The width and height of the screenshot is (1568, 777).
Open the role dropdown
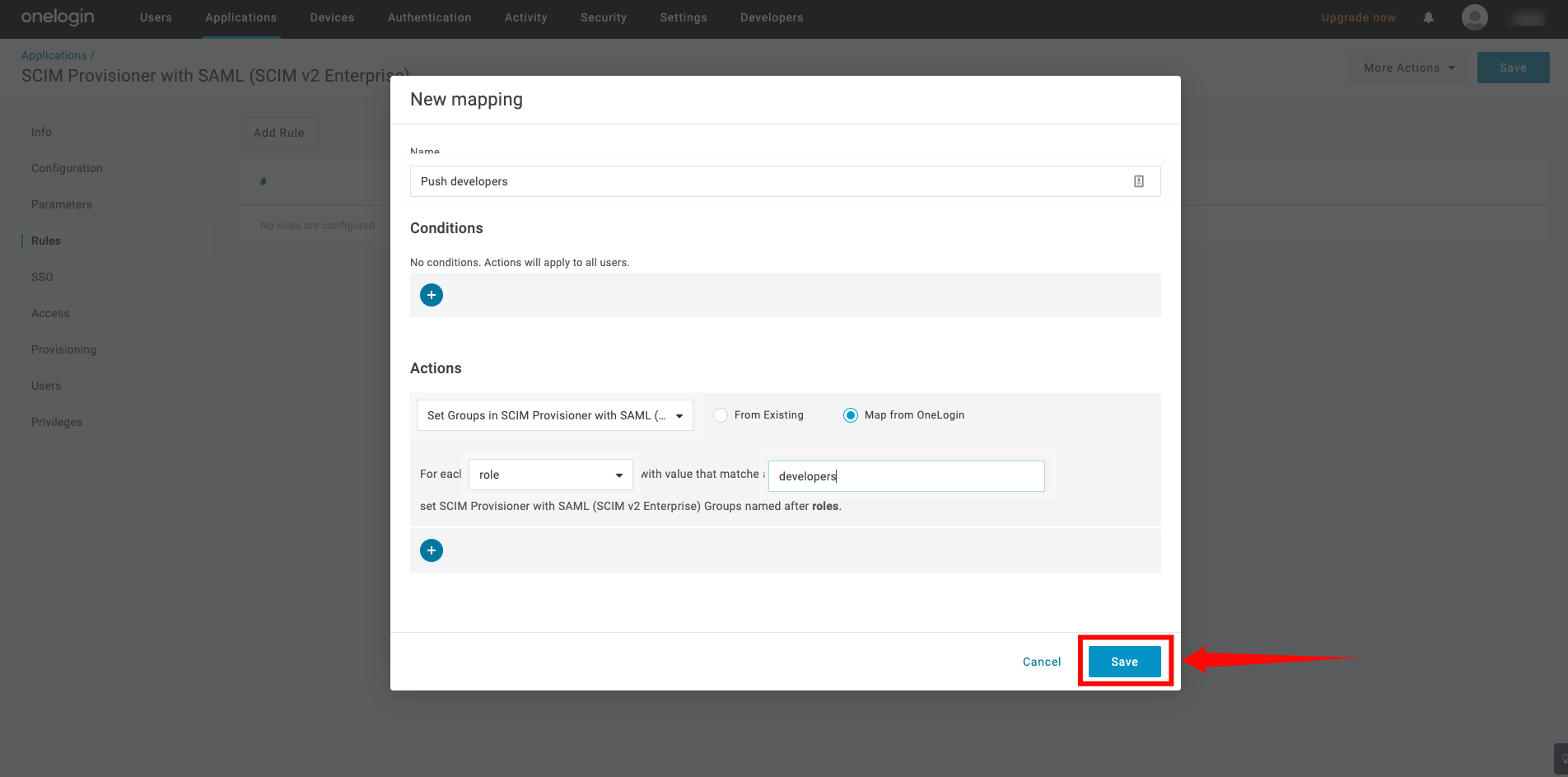point(551,475)
